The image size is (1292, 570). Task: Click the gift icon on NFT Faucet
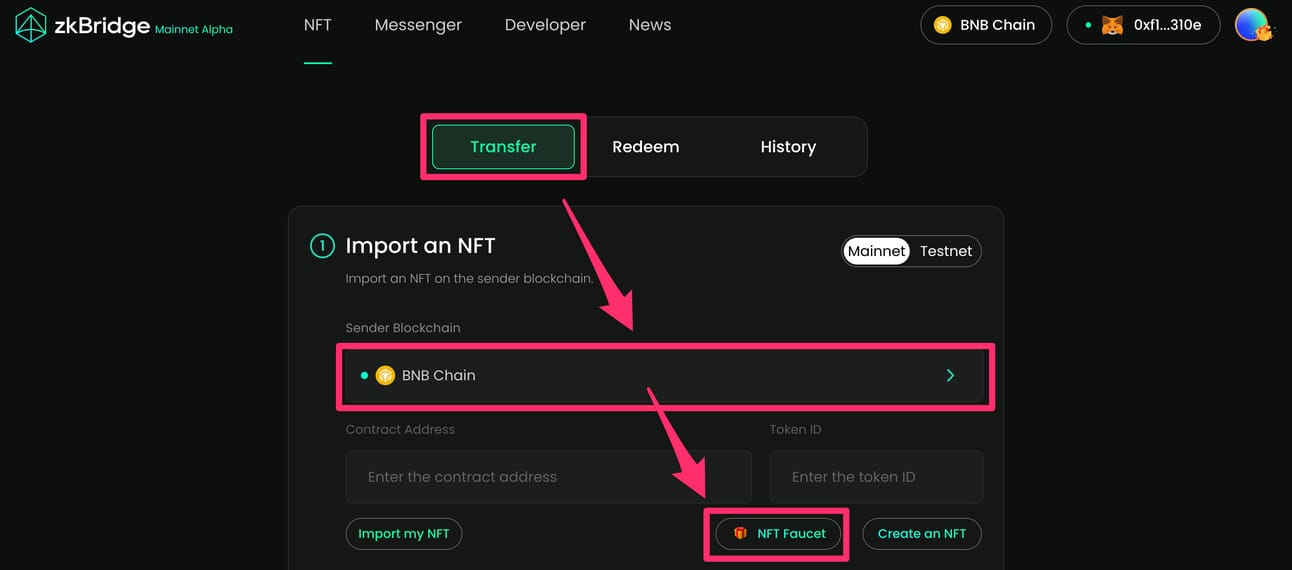tap(740, 534)
